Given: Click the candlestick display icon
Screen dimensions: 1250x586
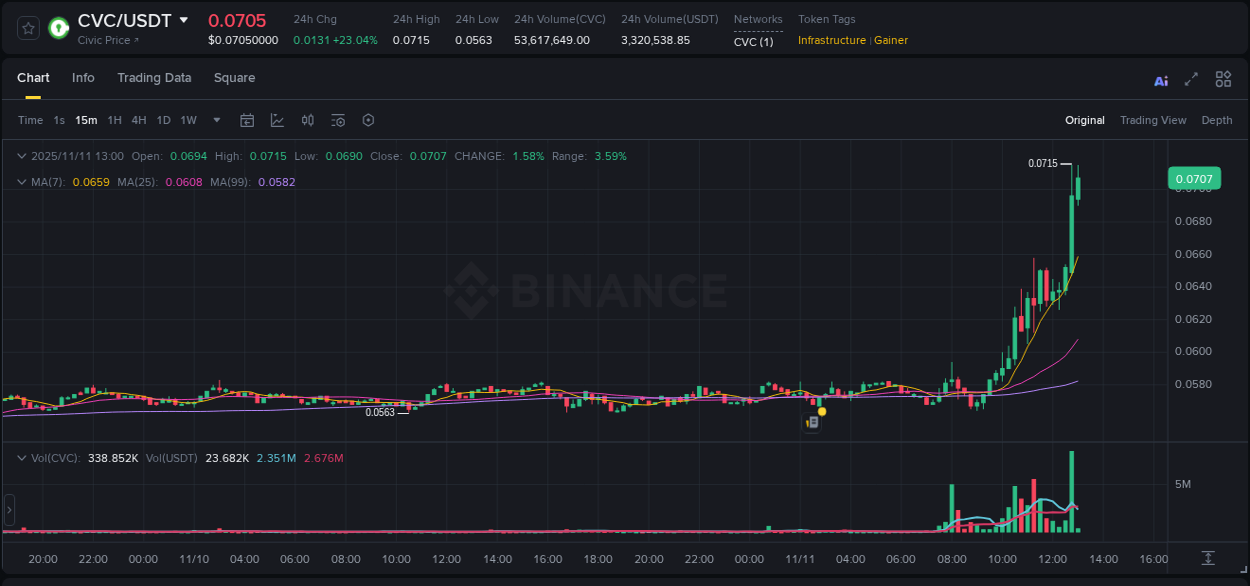Looking at the screenshot, I should pos(308,120).
